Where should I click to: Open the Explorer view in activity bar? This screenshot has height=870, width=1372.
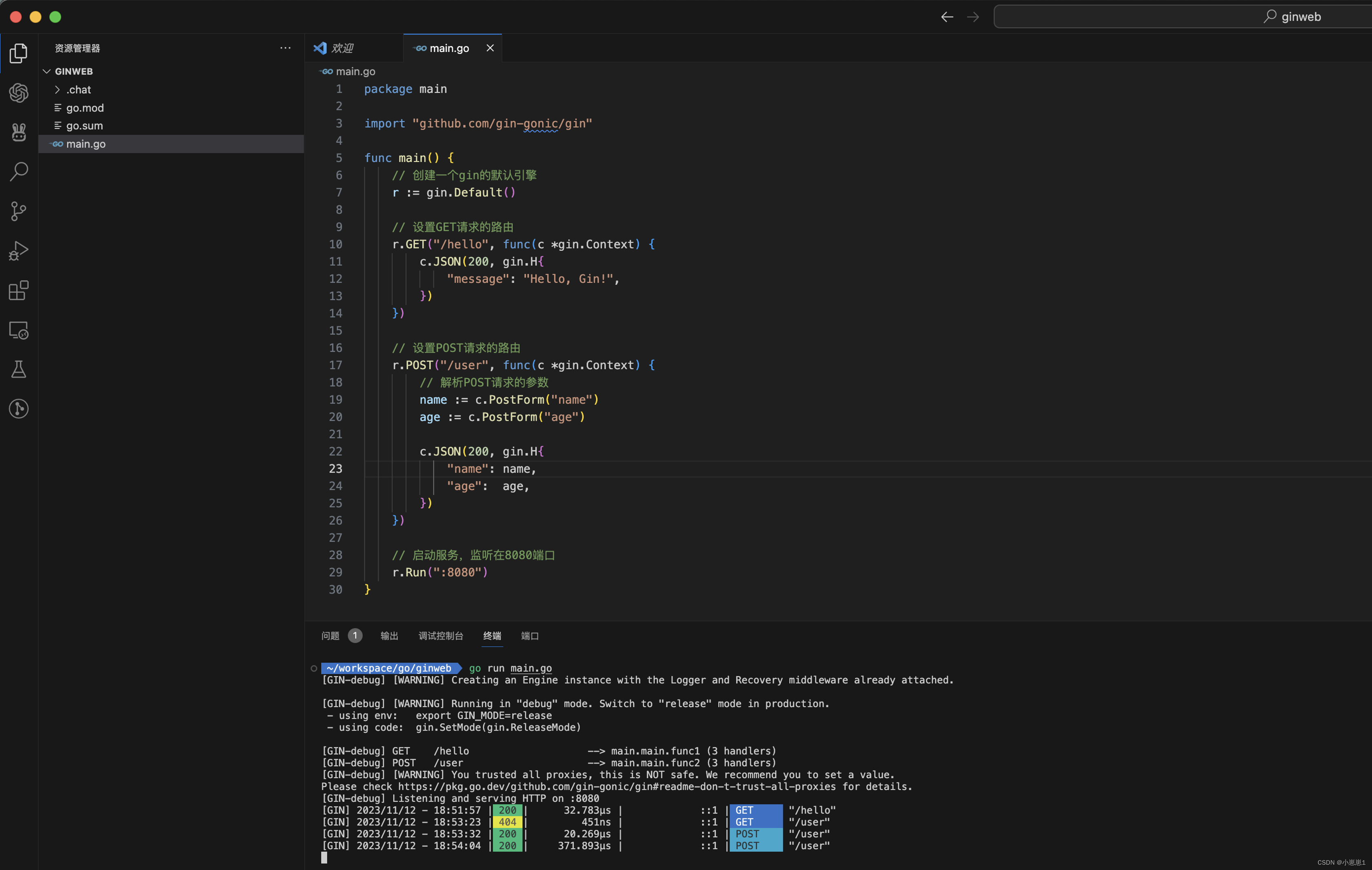click(19, 53)
